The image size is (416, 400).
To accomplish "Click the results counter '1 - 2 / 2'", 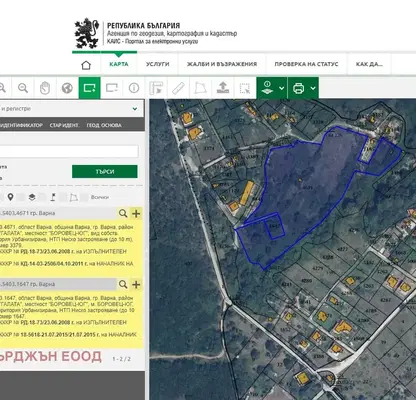I will (x=121, y=359).
